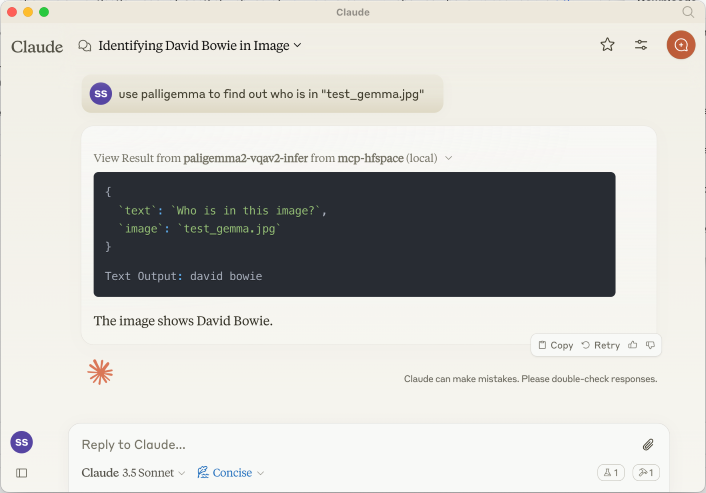Click the MCP tools hammer badge

click(x=609, y=473)
